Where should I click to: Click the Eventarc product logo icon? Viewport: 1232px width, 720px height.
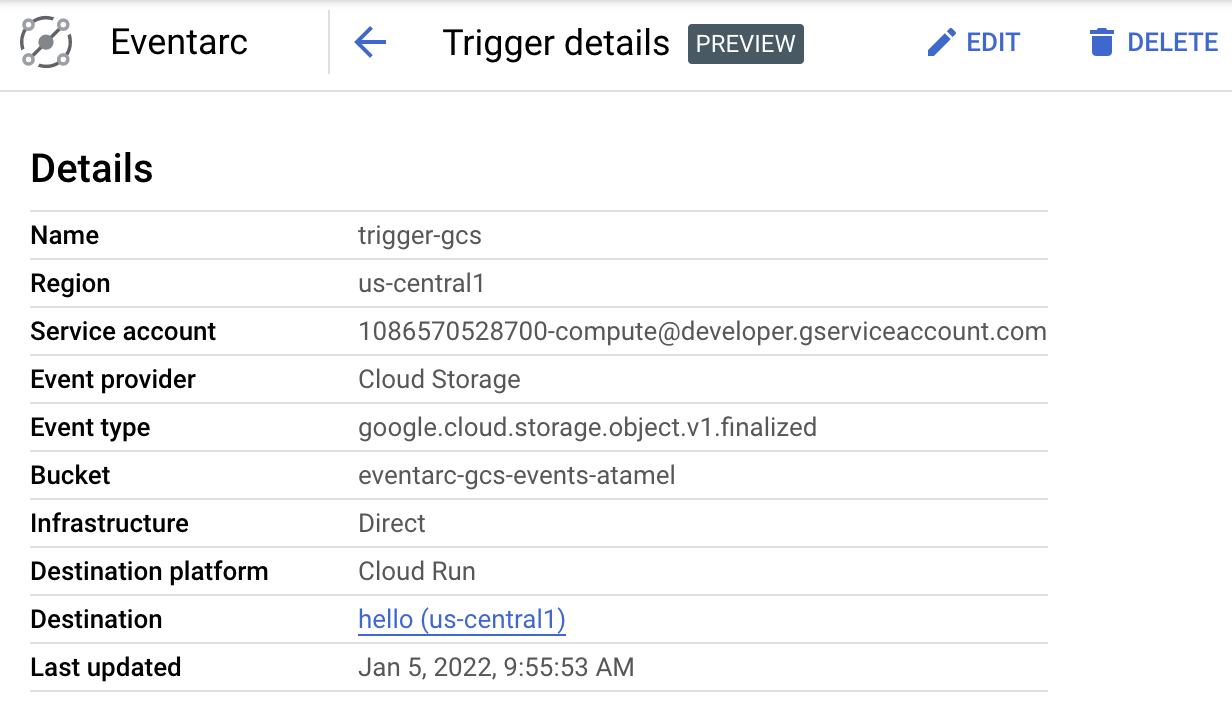(x=46, y=43)
